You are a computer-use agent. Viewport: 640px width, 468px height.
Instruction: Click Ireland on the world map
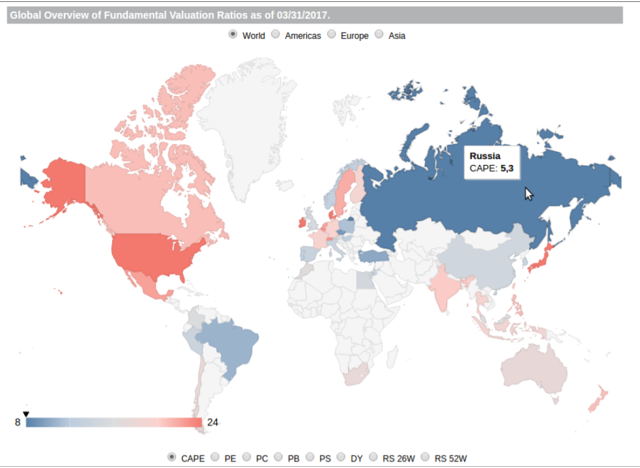(302, 222)
